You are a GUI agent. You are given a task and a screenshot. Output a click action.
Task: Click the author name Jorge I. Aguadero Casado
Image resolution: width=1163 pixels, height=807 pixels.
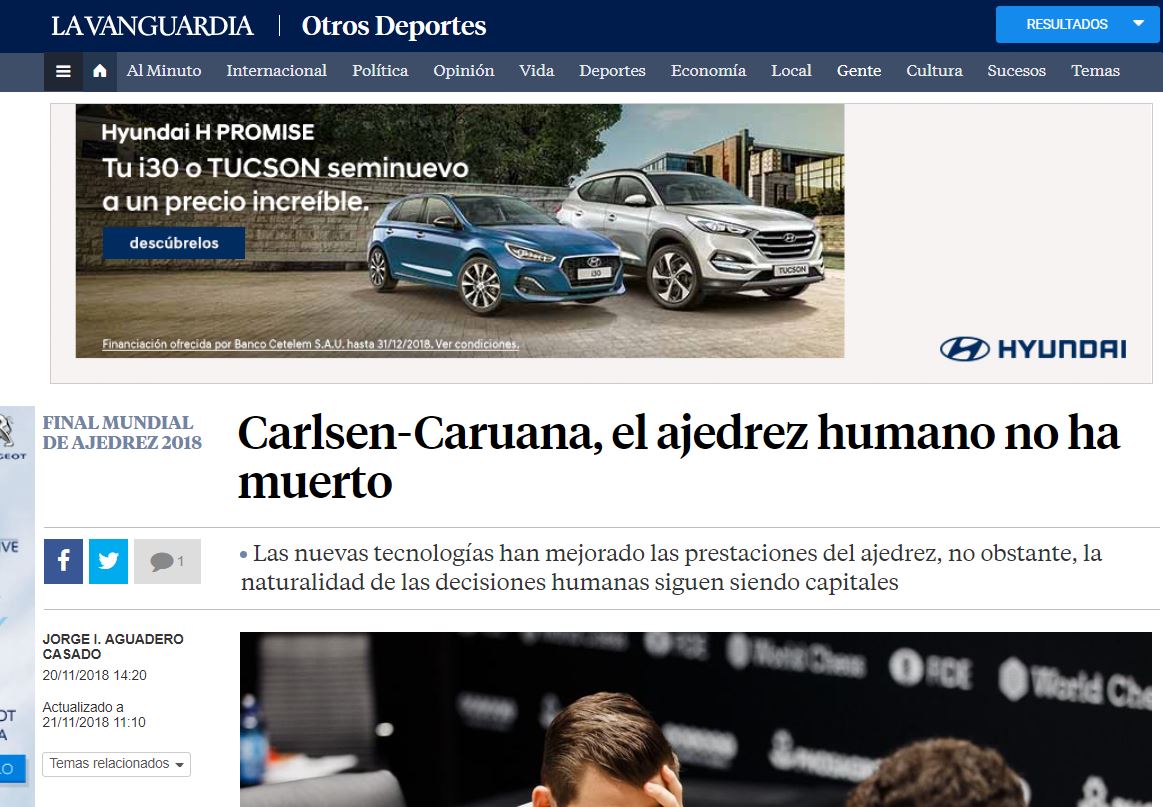pos(113,646)
